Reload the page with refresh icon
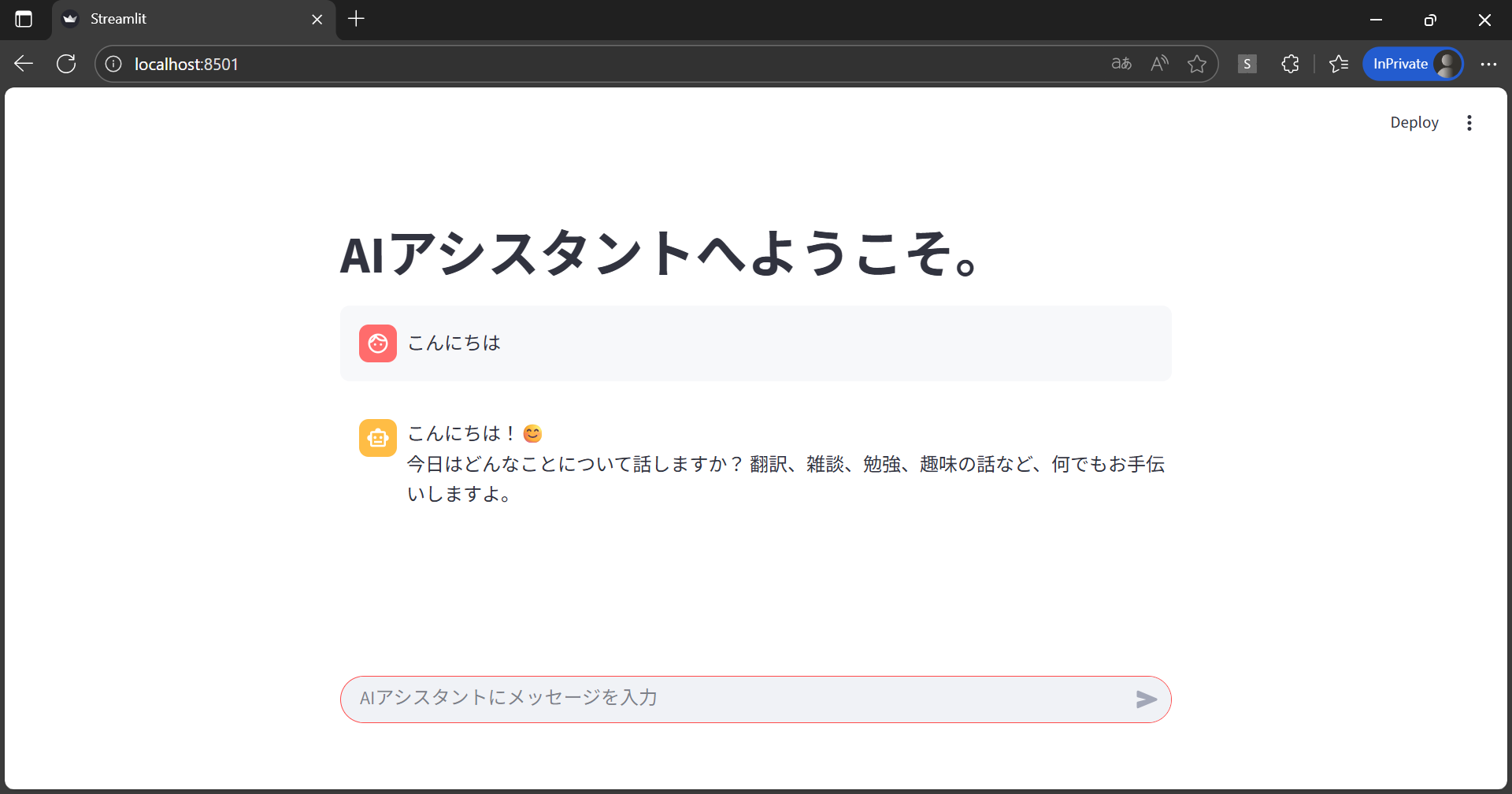Viewport: 1512px width, 794px height. [x=66, y=64]
